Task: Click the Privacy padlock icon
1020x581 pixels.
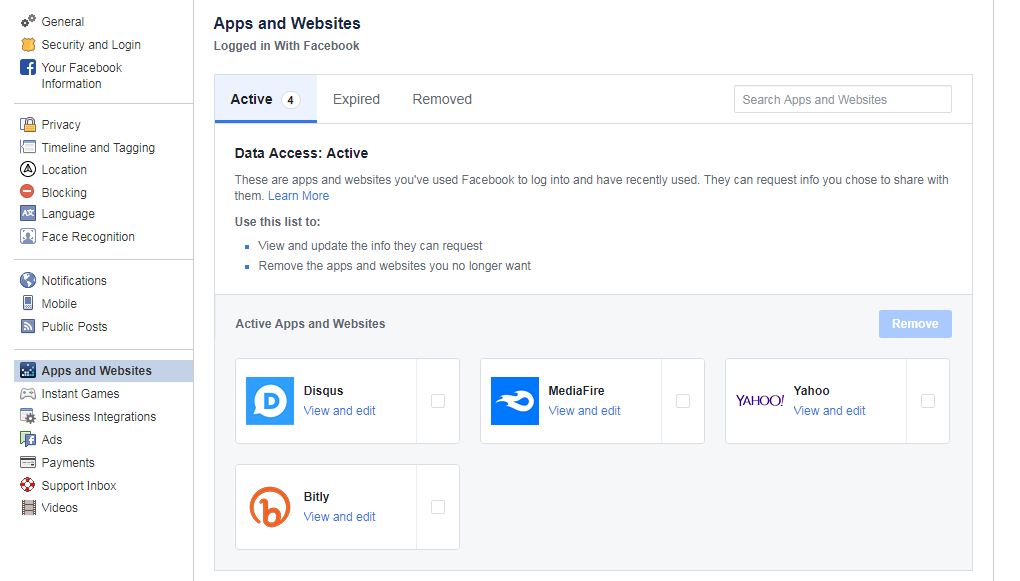Action: pyautogui.click(x=28, y=124)
